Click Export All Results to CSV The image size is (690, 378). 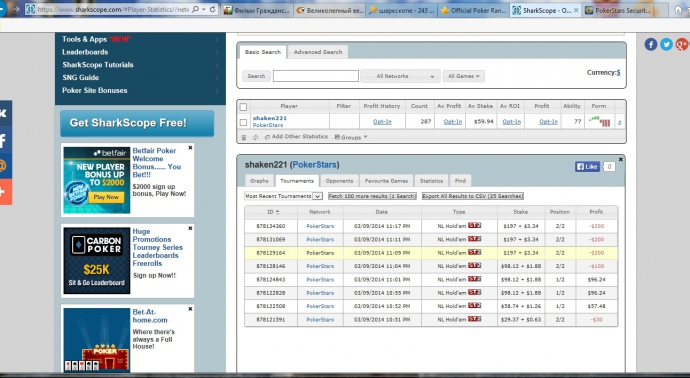(473, 196)
